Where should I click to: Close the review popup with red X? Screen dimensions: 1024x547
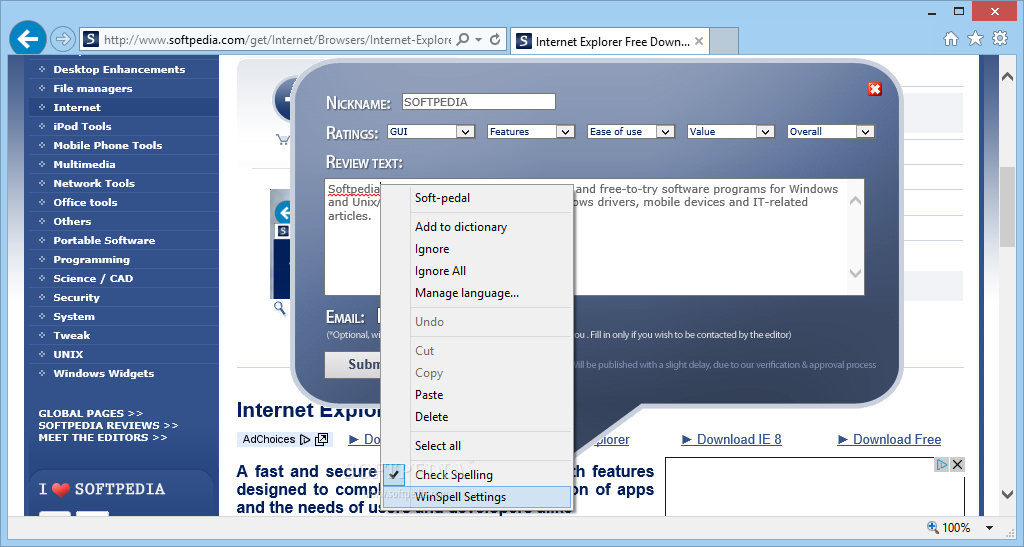pyautogui.click(x=875, y=89)
